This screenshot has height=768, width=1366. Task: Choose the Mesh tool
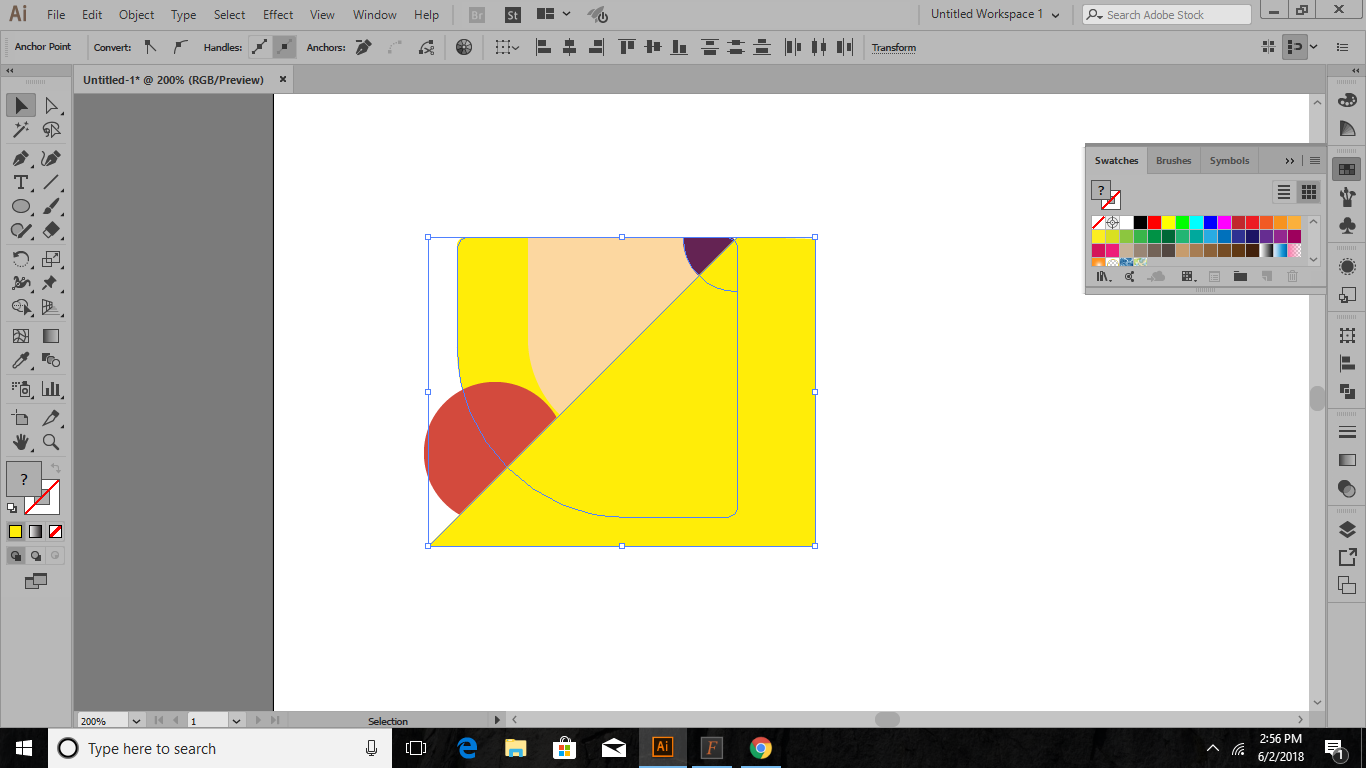coord(20,336)
